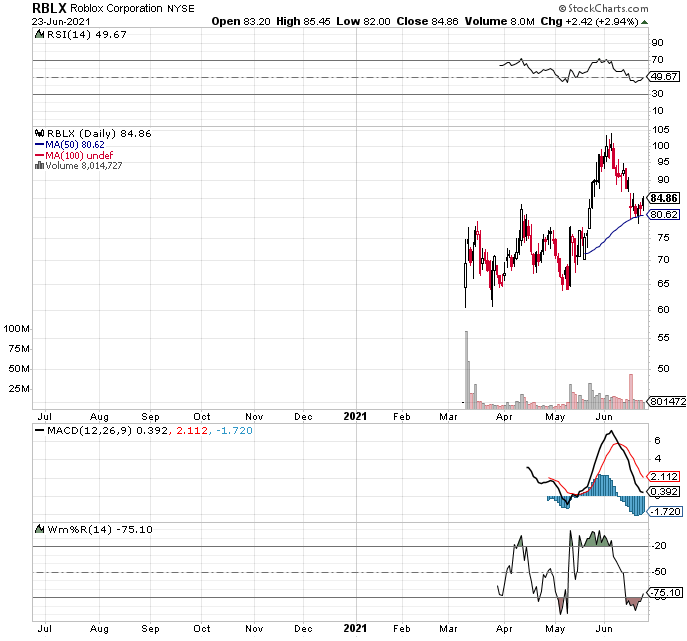687x641 pixels.
Task: Click the -50 Williams %R axis label
Action: pyautogui.click(x=659, y=572)
